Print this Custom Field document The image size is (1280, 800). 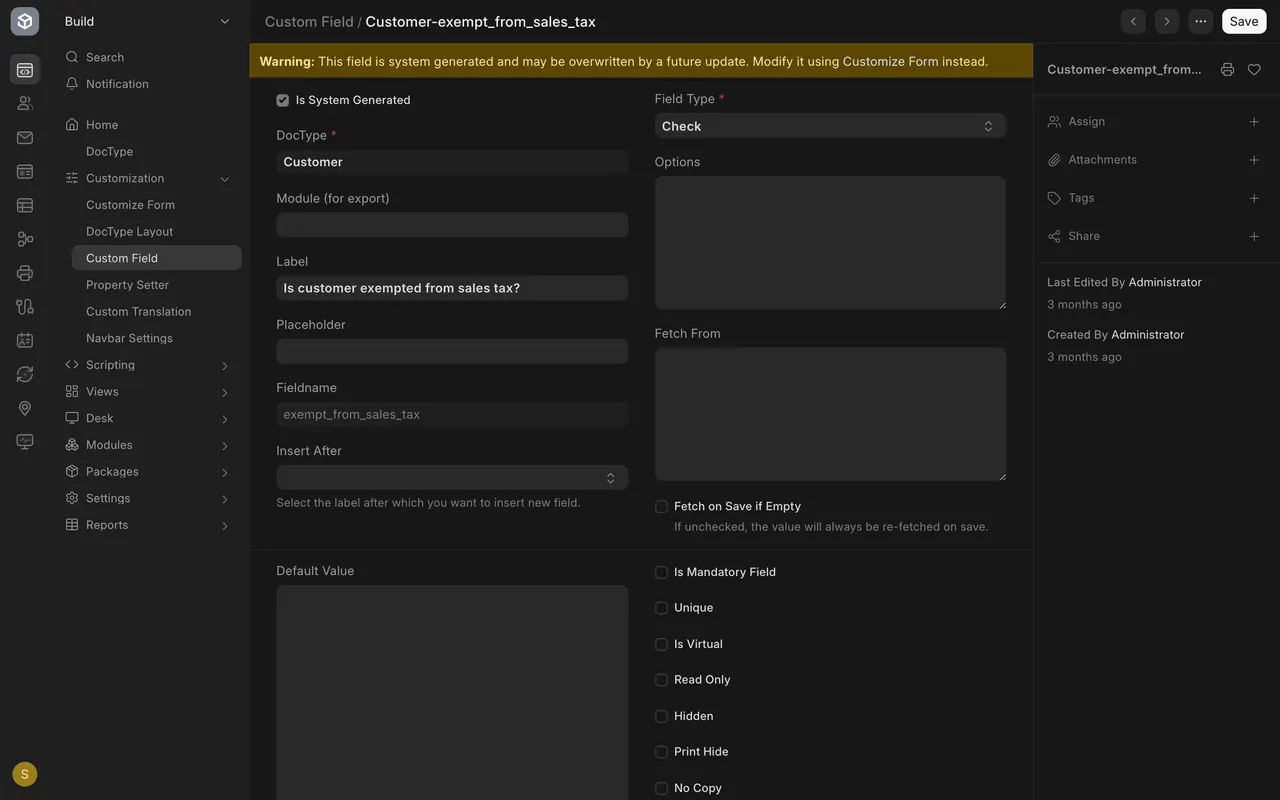[x=1227, y=69]
